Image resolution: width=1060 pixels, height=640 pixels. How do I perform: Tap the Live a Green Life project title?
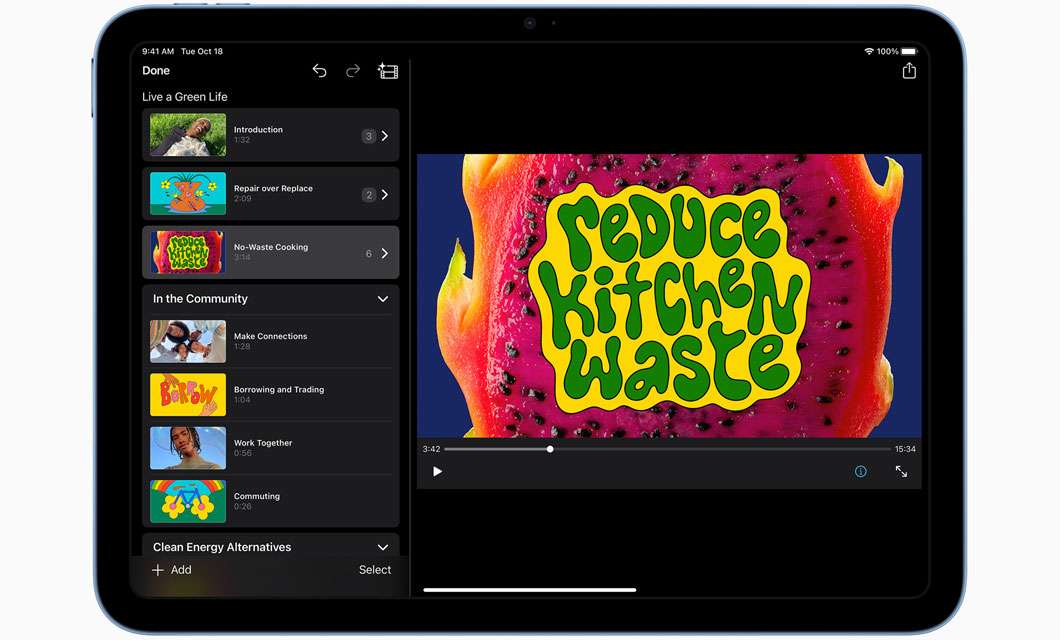(x=185, y=97)
